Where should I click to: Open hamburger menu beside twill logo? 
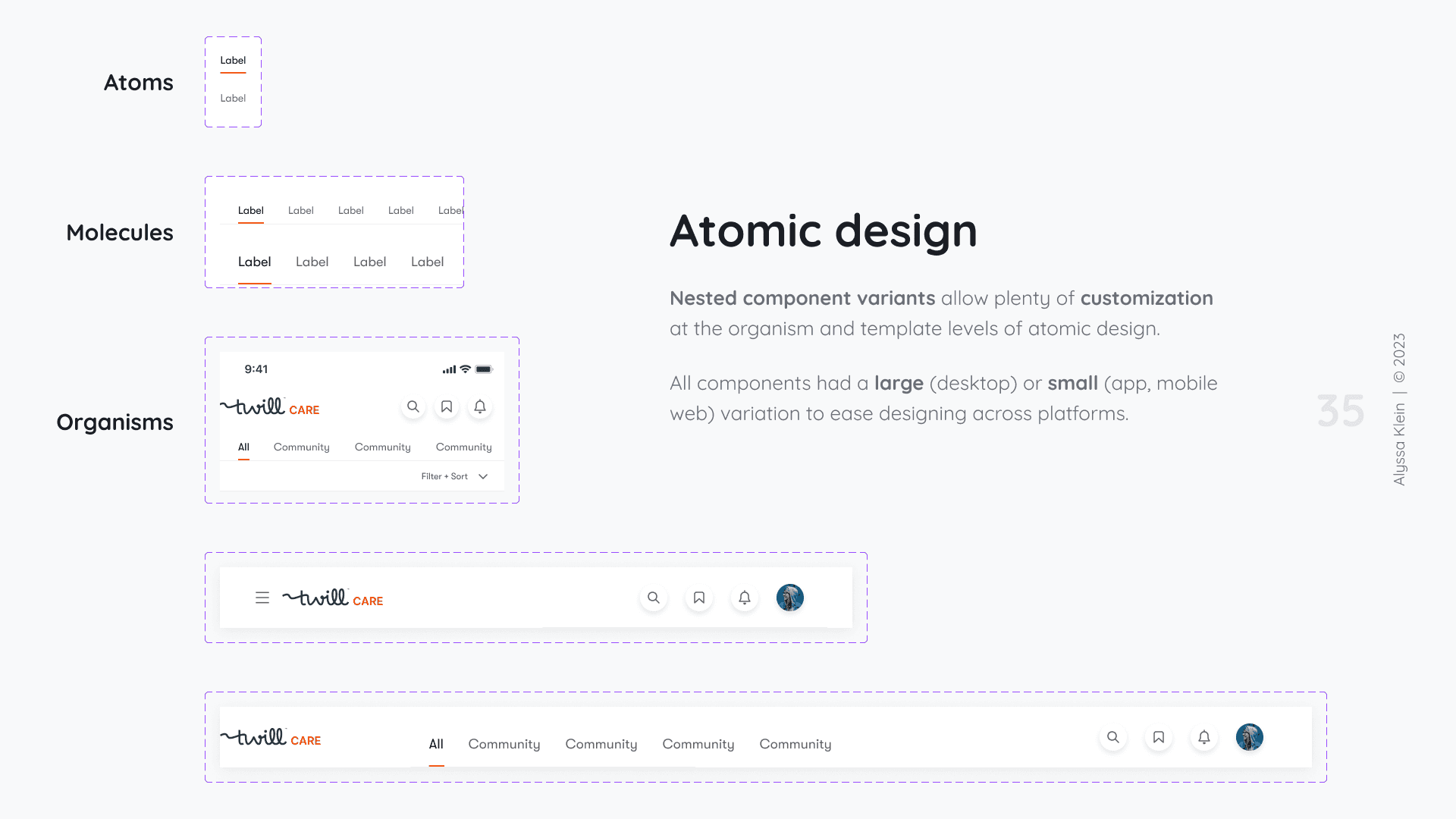coord(262,598)
